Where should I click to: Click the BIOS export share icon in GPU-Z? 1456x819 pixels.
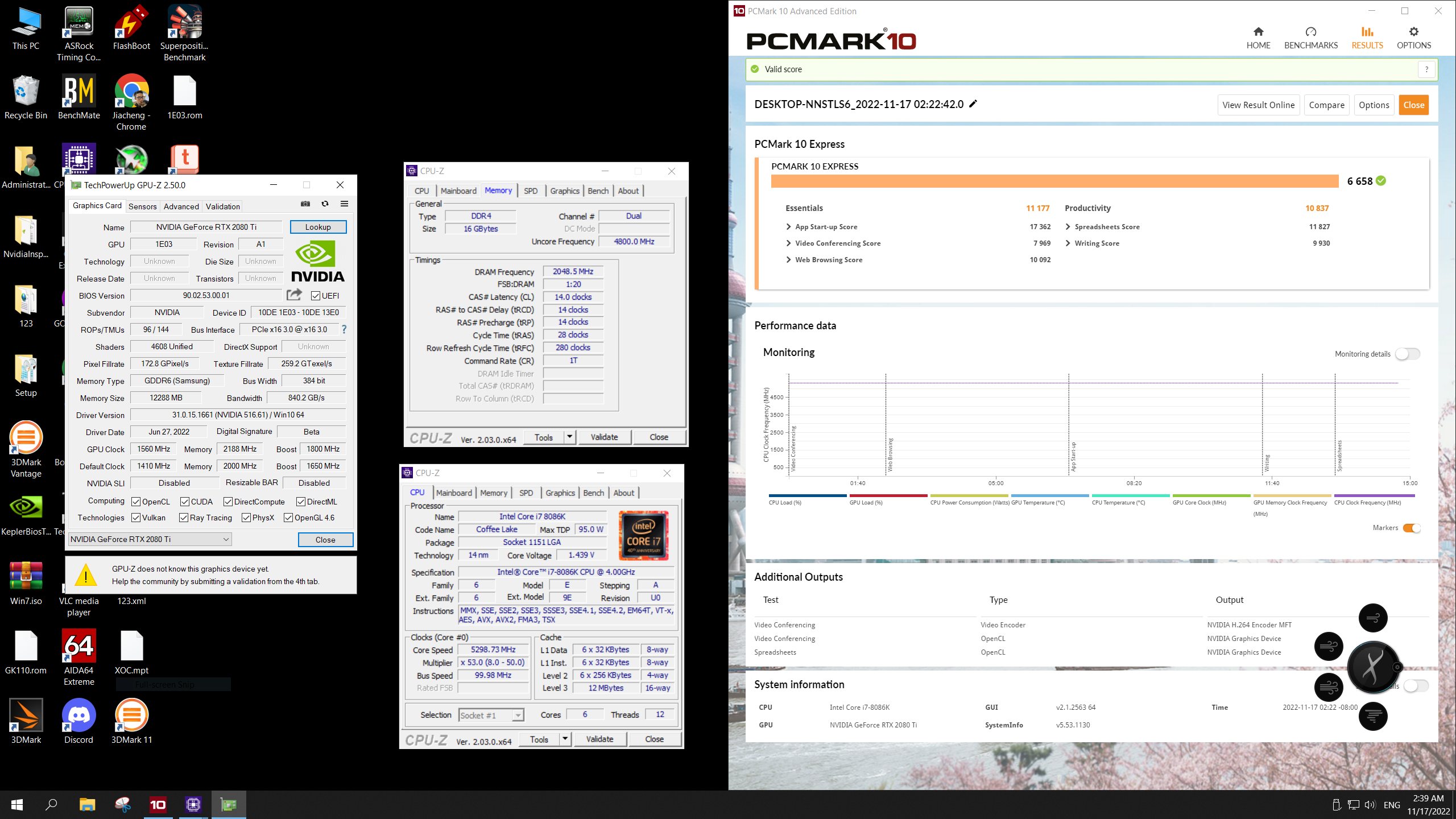tap(294, 295)
